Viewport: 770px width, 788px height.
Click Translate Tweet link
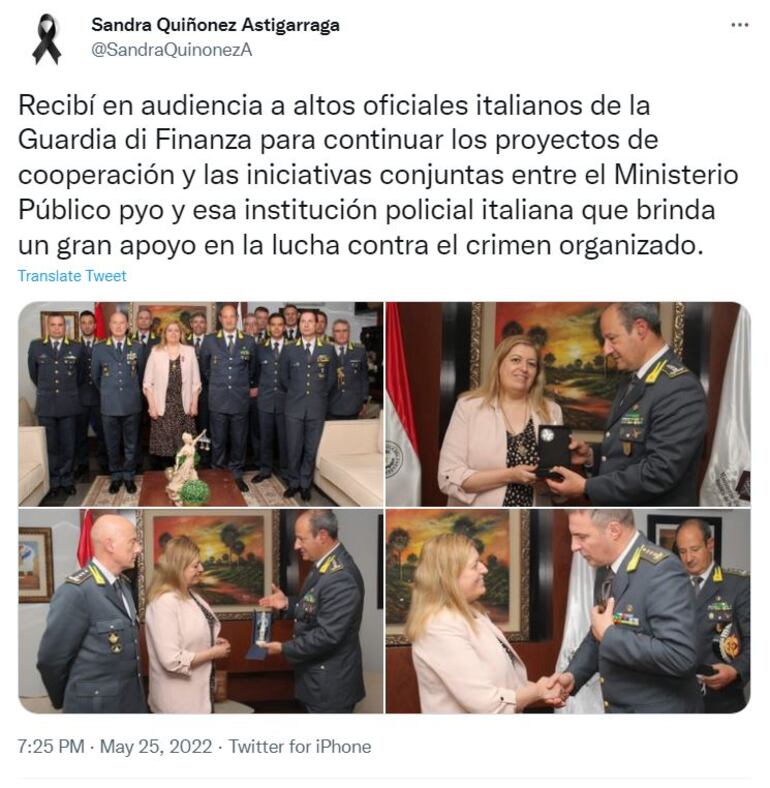72,276
